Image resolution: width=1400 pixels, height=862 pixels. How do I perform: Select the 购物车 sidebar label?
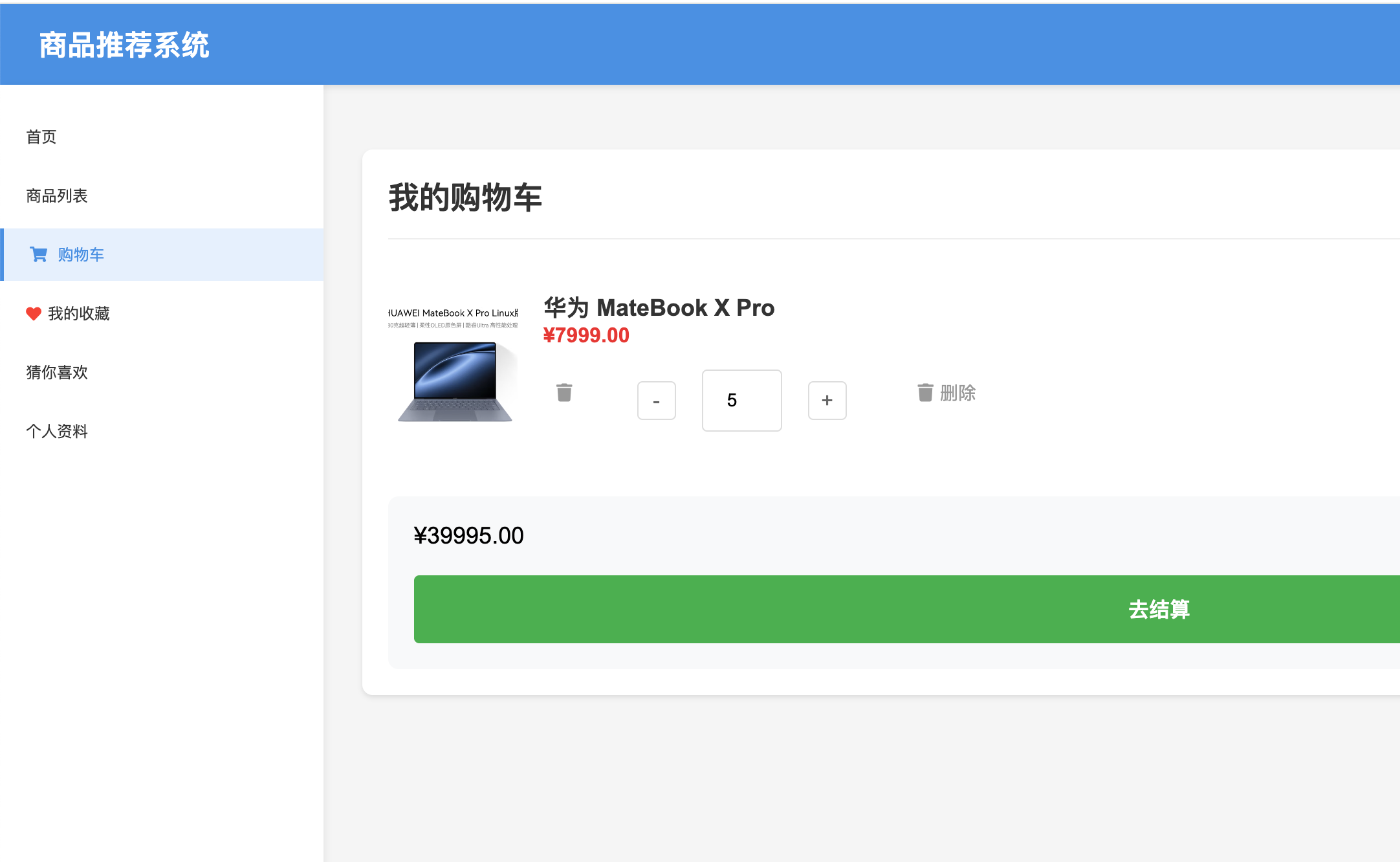(x=81, y=255)
